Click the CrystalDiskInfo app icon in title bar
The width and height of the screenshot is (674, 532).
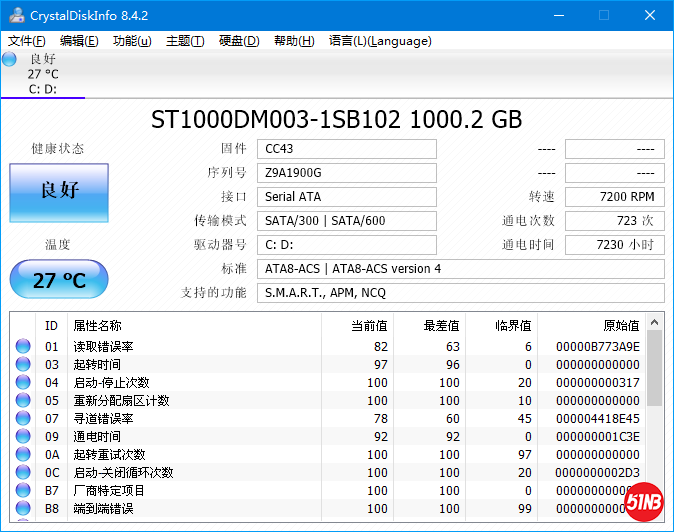tap(17, 15)
